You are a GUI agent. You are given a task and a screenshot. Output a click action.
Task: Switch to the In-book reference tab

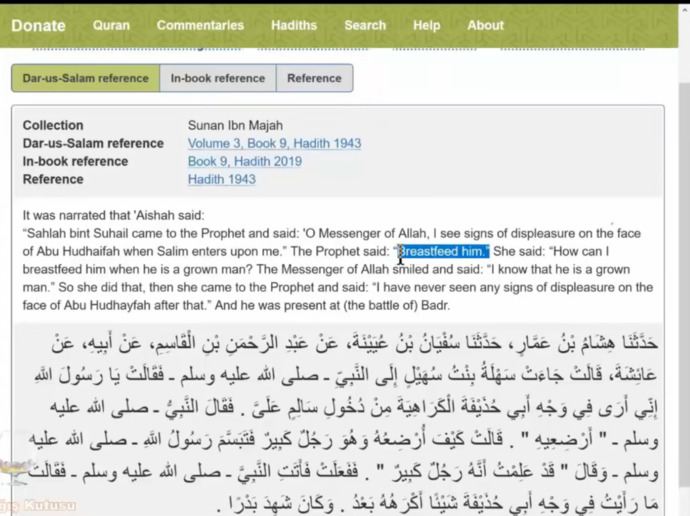tap(218, 78)
